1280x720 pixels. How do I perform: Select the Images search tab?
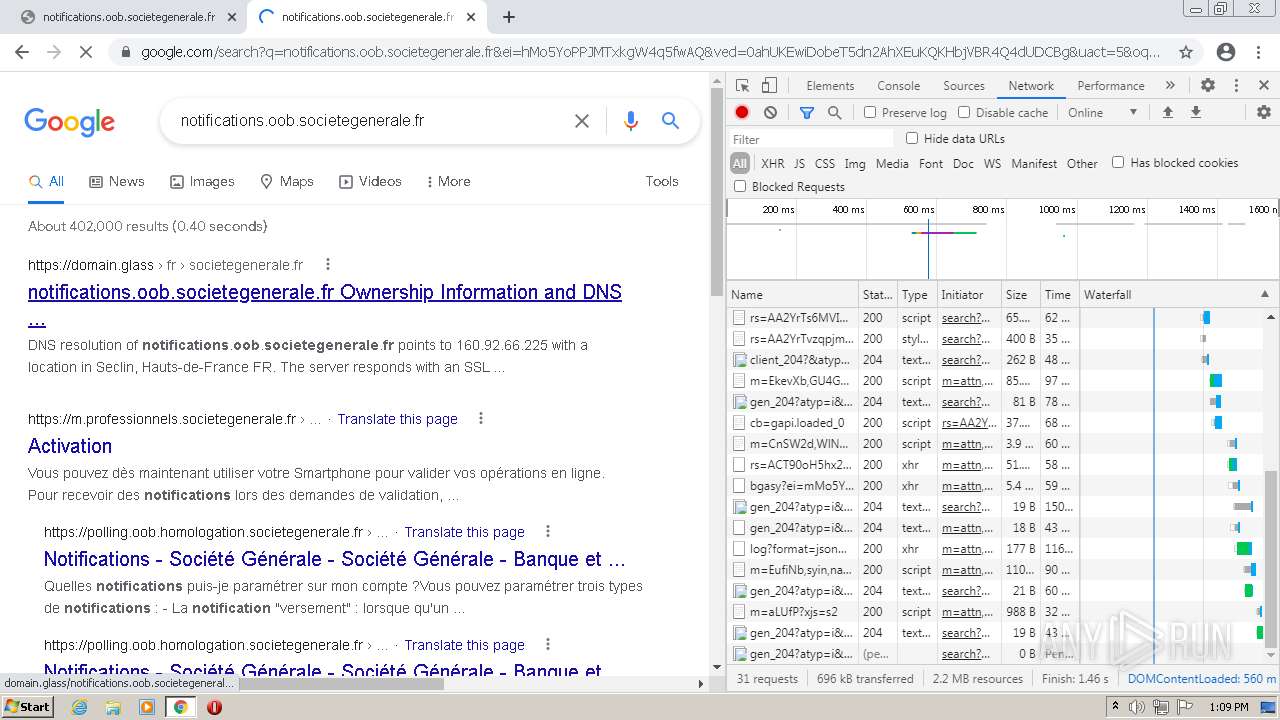click(x=202, y=181)
